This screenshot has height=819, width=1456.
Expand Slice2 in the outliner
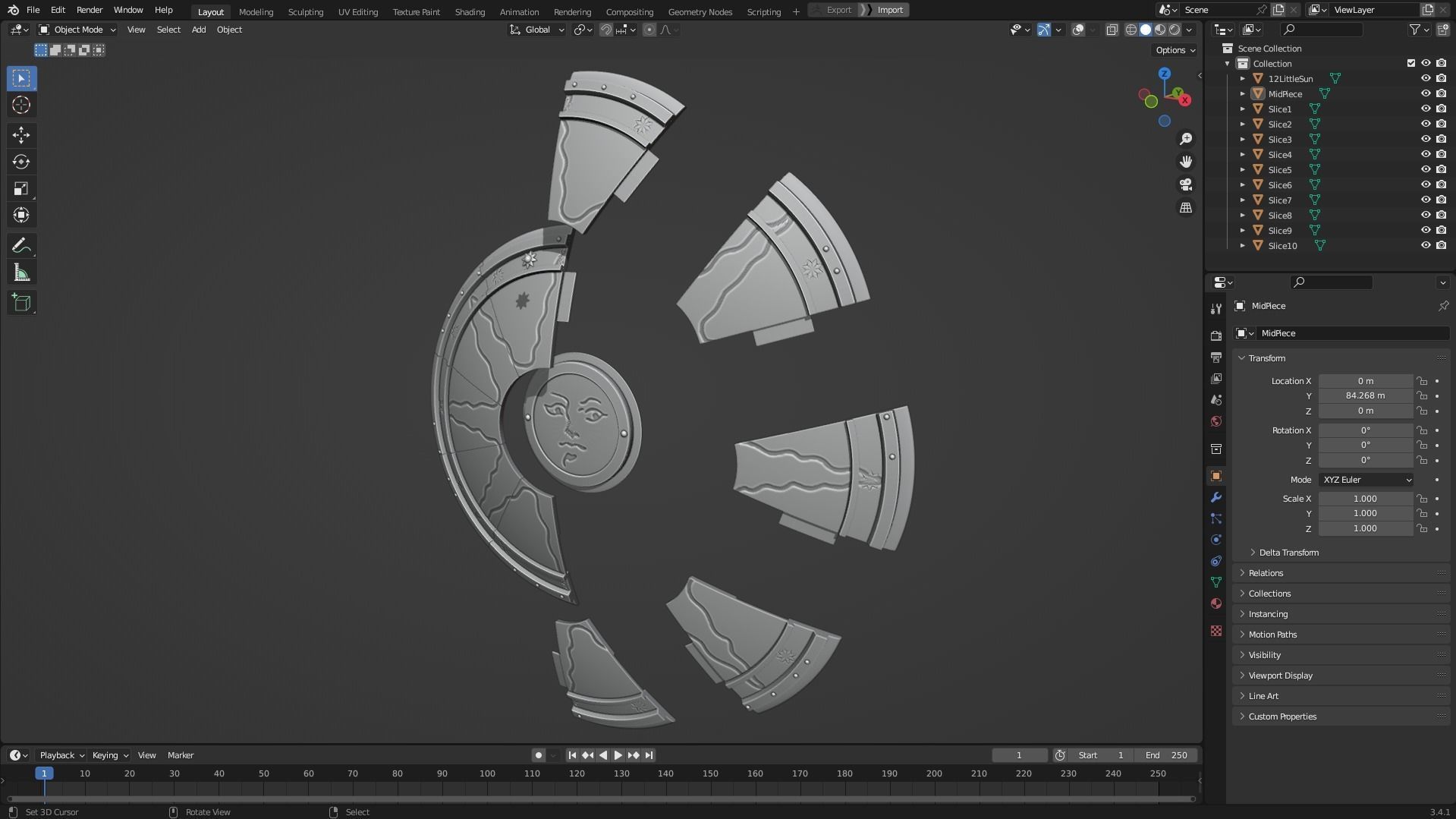pyautogui.click(x=1243, y=124)
